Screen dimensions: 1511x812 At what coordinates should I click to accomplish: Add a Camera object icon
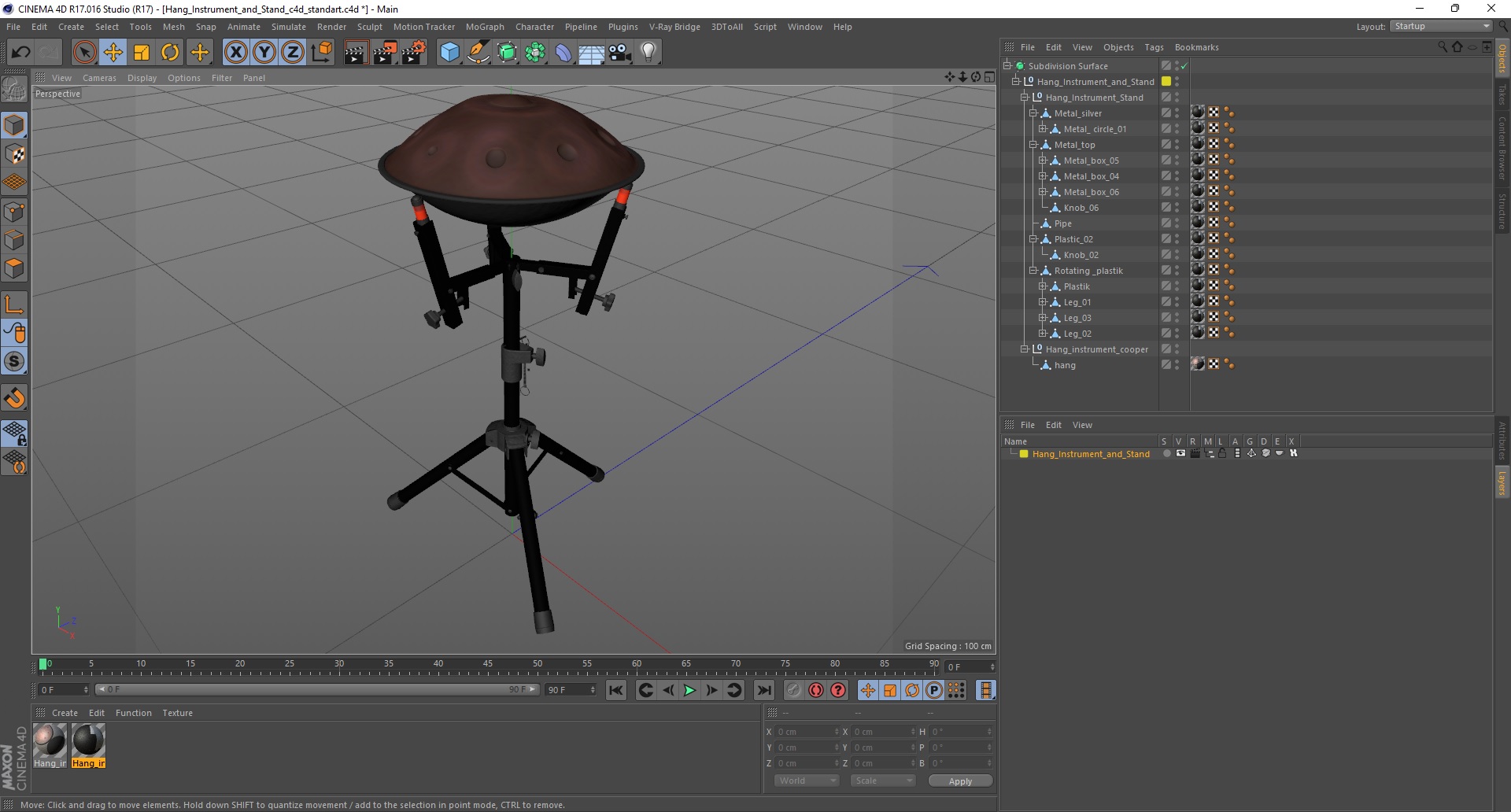(x=620, y=53)
